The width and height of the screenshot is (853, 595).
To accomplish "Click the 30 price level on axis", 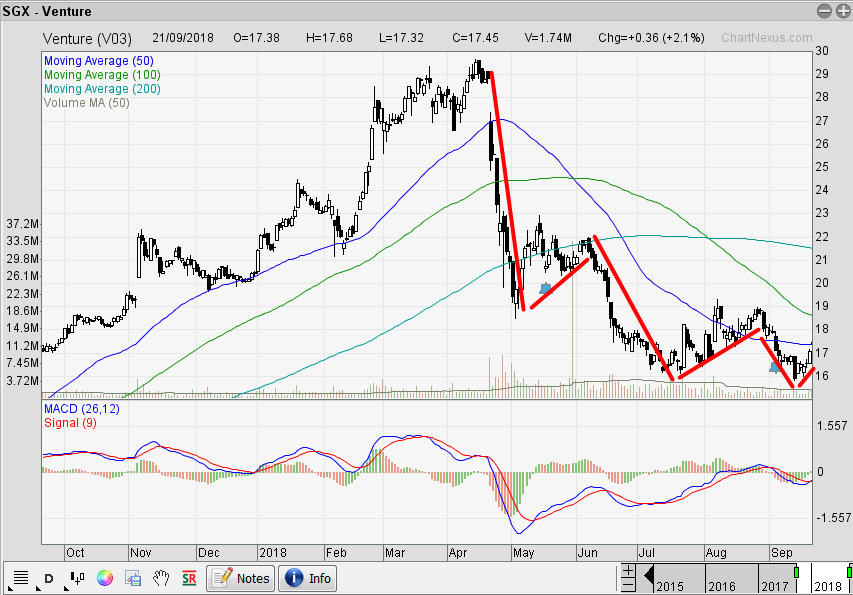I will point(821,51).
